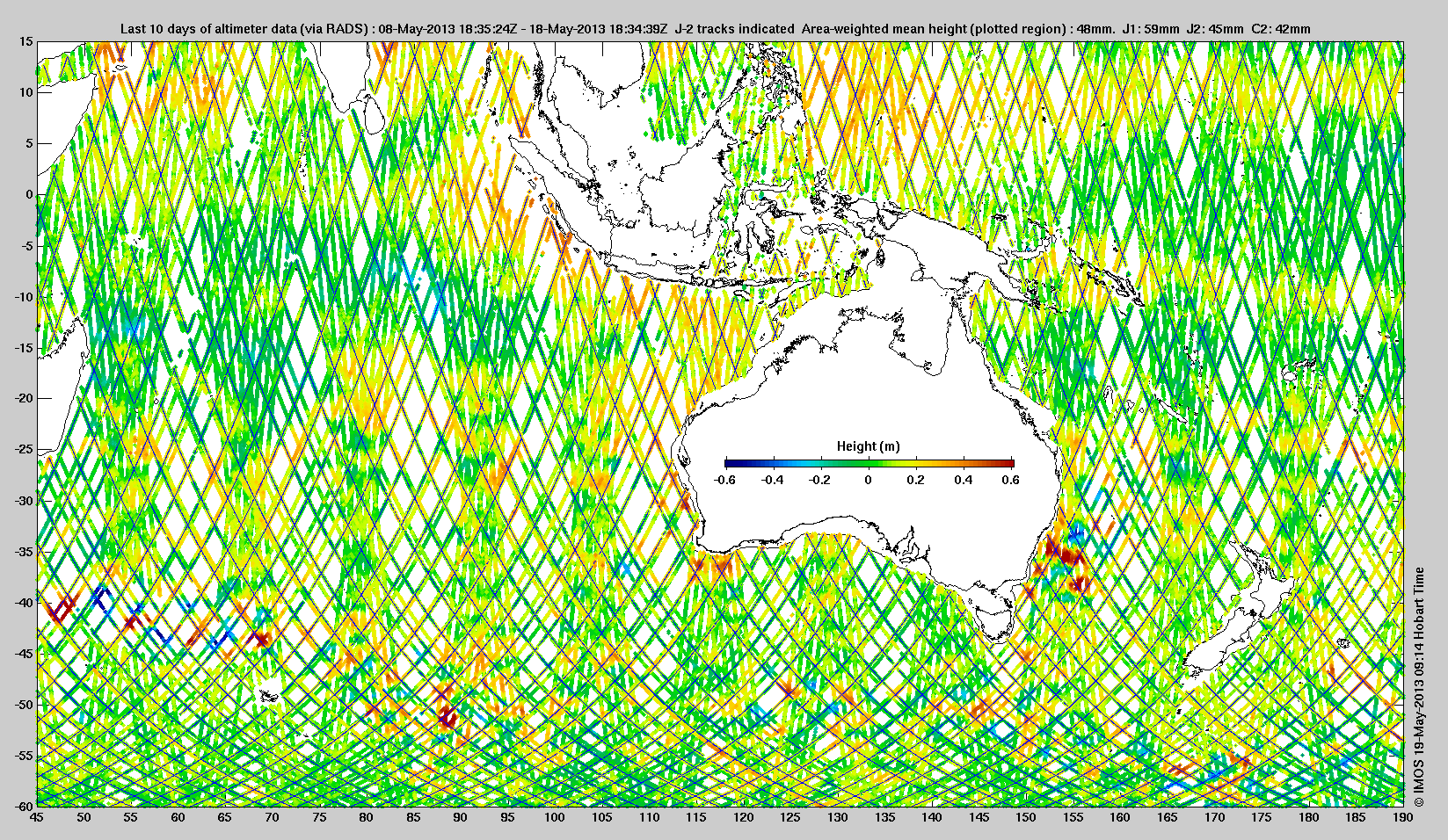Click latitude tick label '-10'
The width and height of the screenshot is (1448, 840).
point(23,296)
